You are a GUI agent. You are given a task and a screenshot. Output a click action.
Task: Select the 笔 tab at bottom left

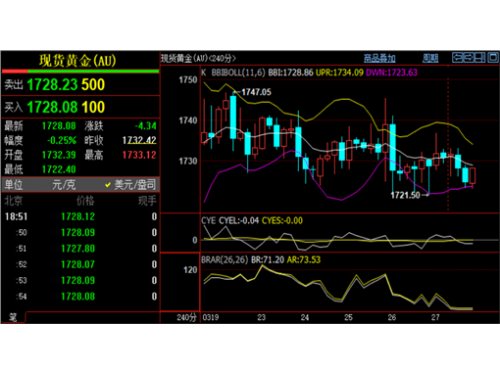coord(13,317)
